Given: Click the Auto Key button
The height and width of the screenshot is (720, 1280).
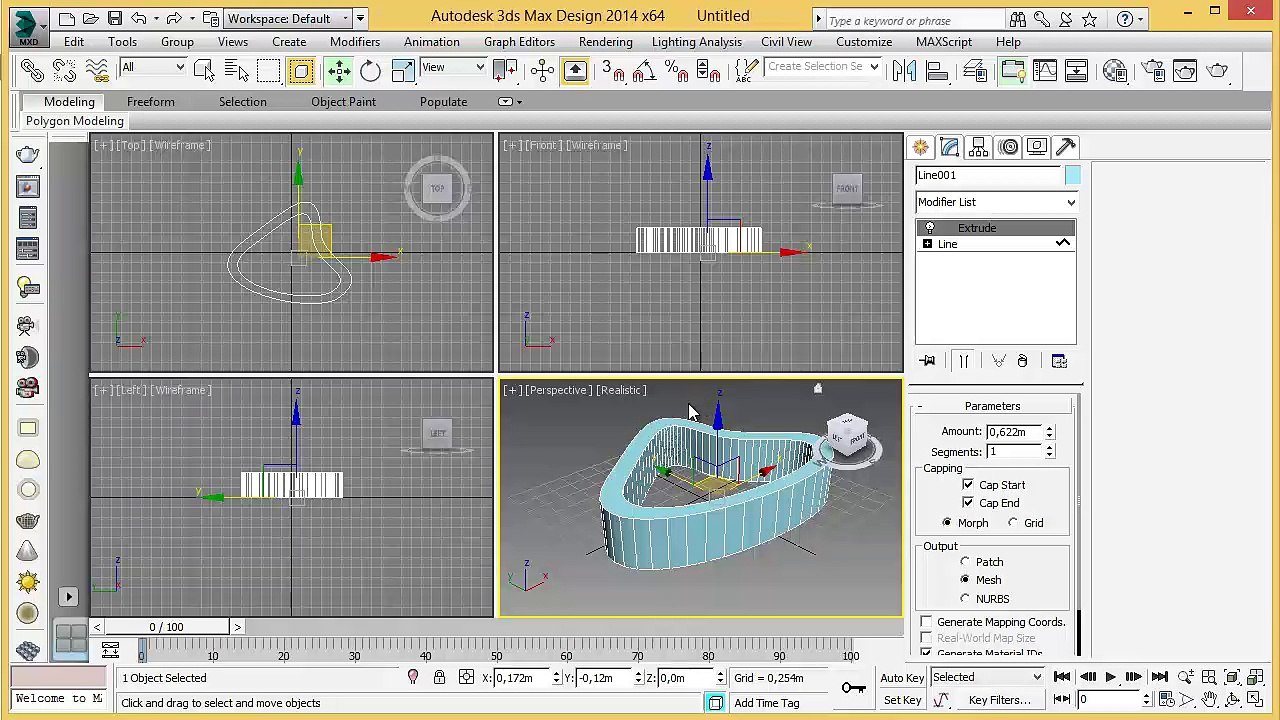Looking at the screenshot, I should [902, 678].
